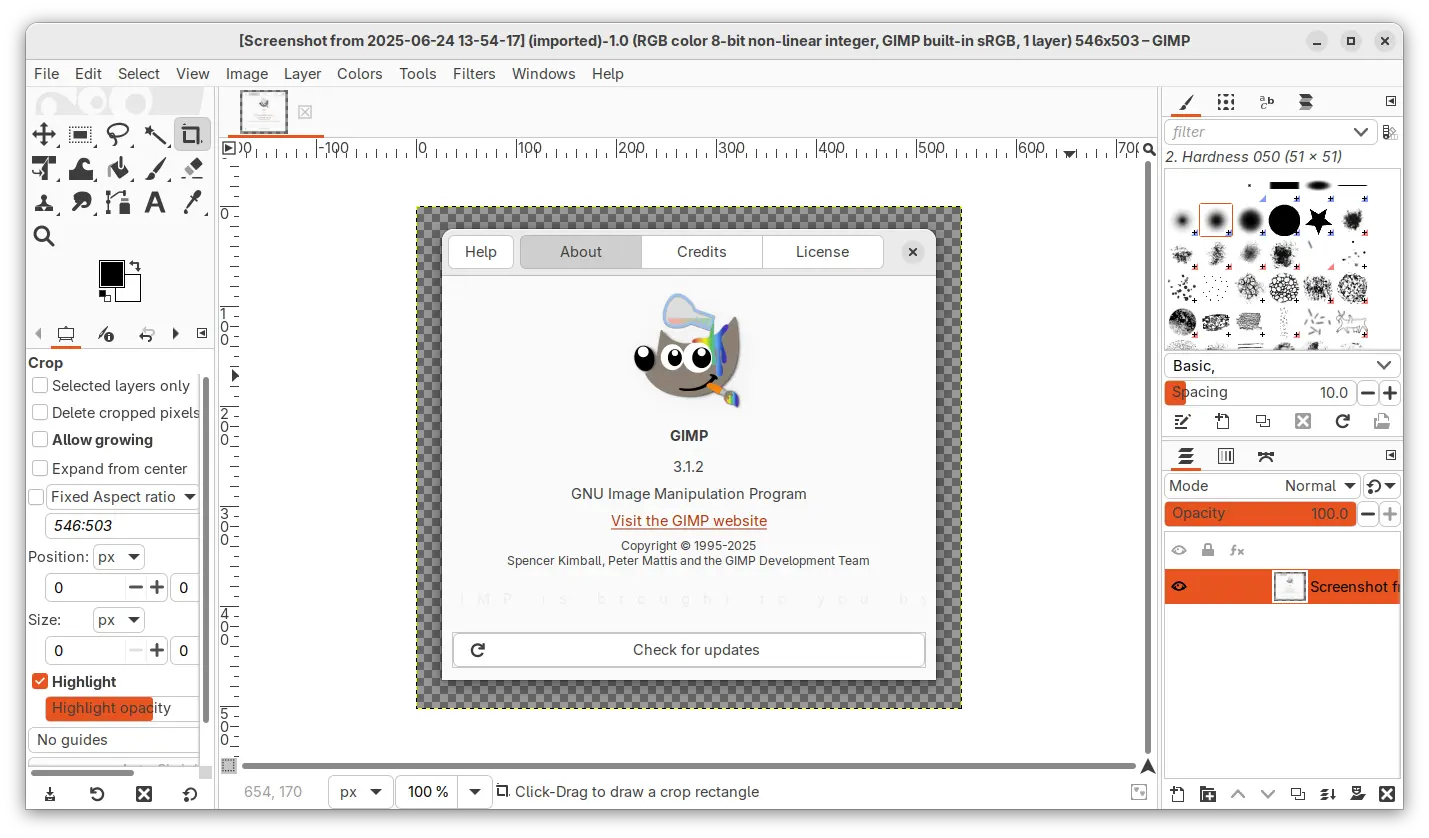The image size is (1429, 838).
Task: Switch to the Patterns tab in brushes dock
Action: click(1226, 102)
